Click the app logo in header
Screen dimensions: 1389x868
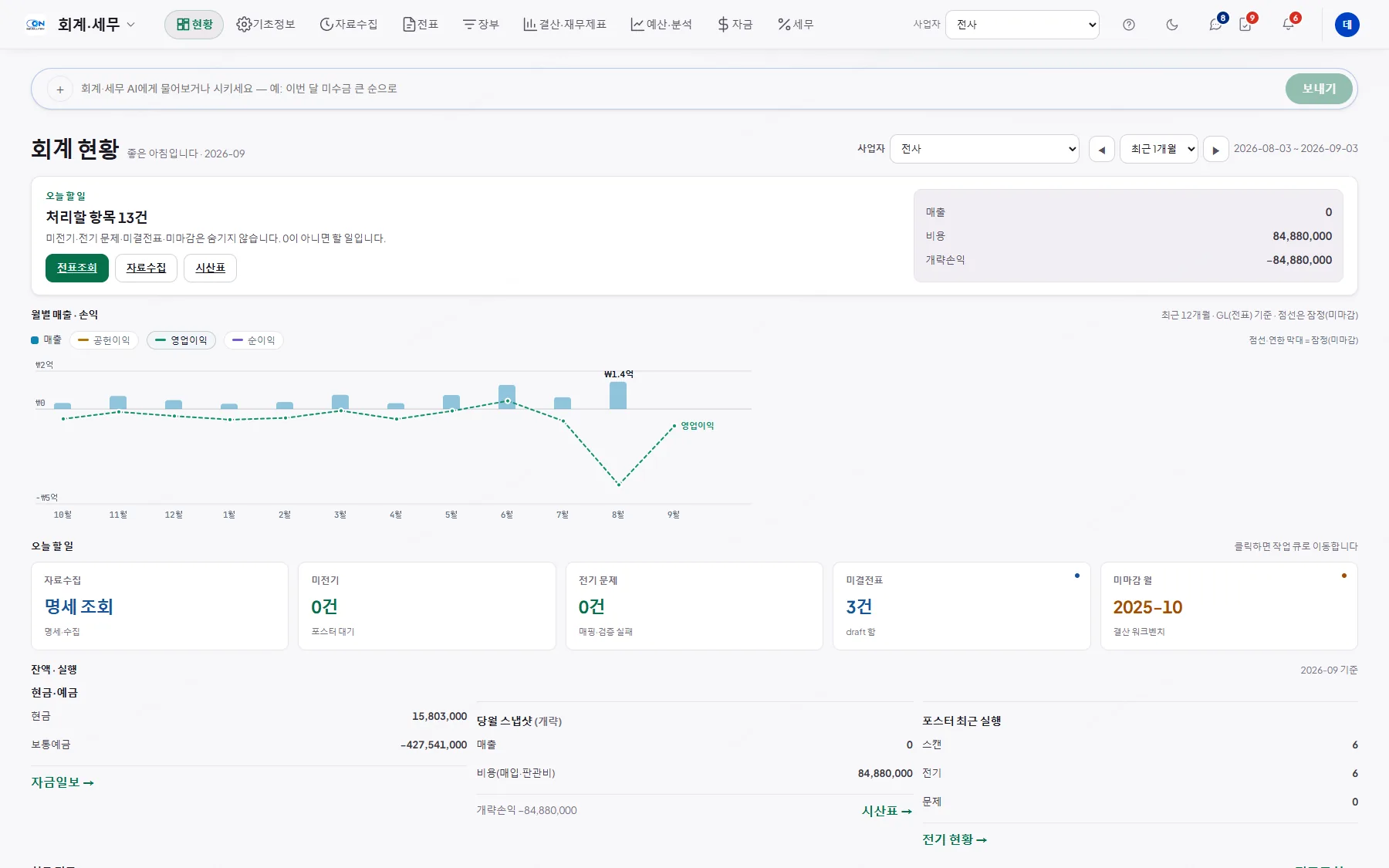[x=35, y=25]
